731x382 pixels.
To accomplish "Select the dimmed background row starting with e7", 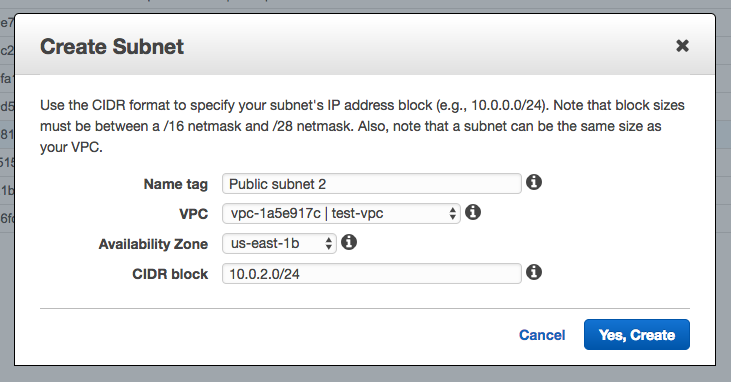I will [7, 22].
